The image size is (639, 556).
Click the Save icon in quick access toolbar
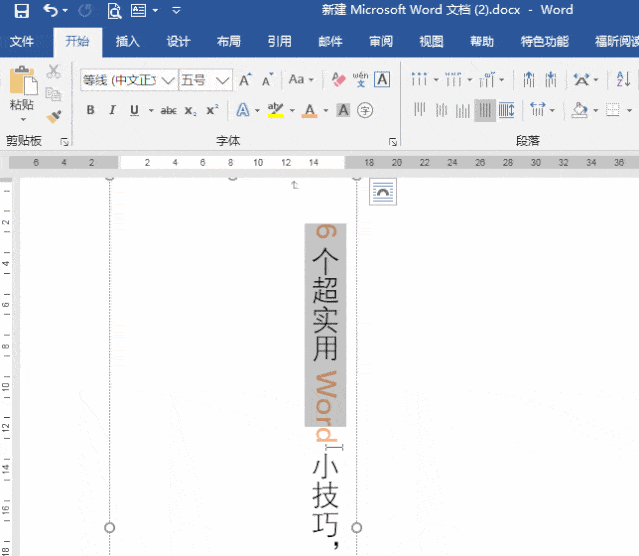pyautogui.click(x=22, y=10)
